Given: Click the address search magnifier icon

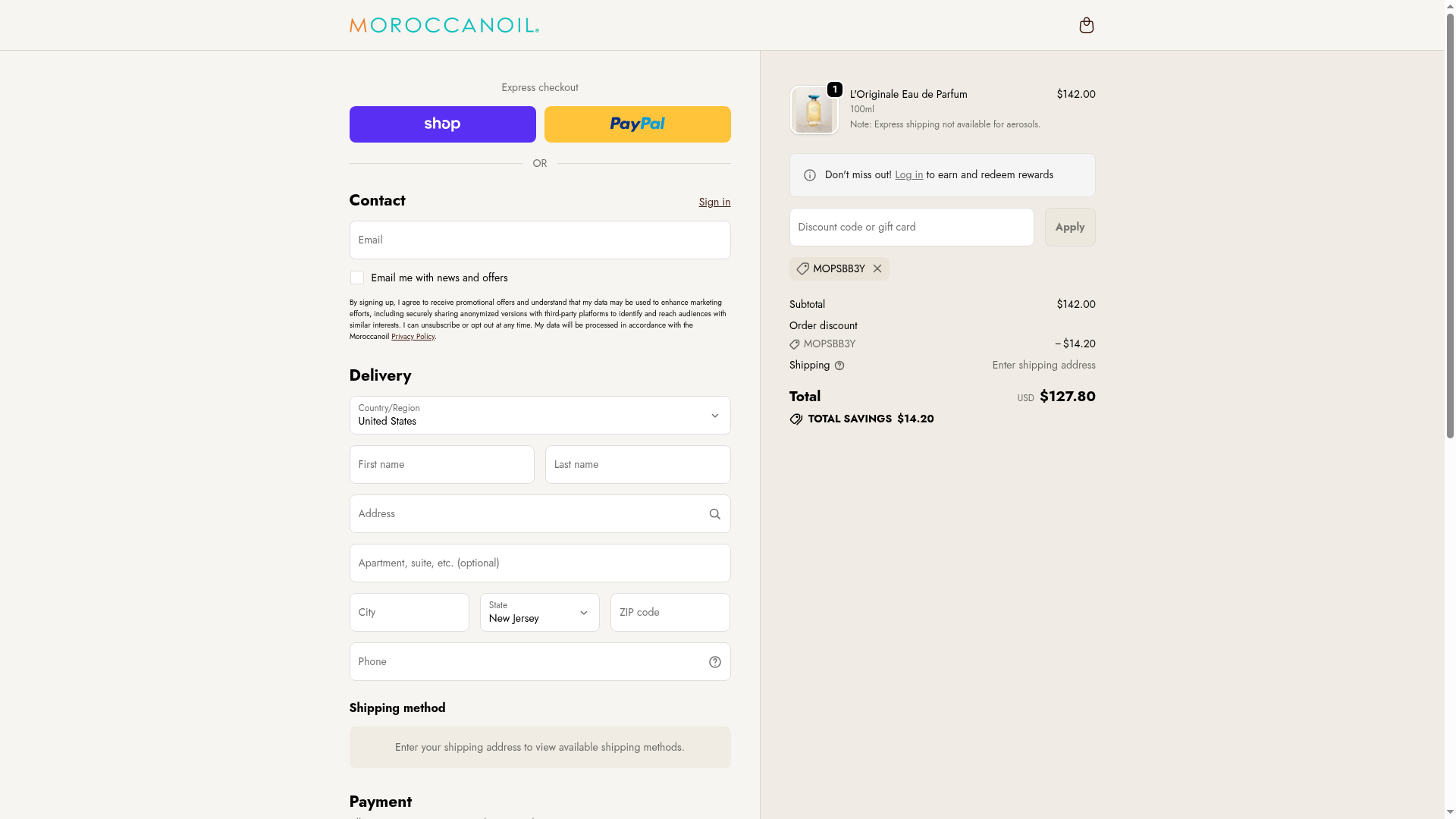Looking at the screenshot, I should pyautogui.click(x=714, y=514).
